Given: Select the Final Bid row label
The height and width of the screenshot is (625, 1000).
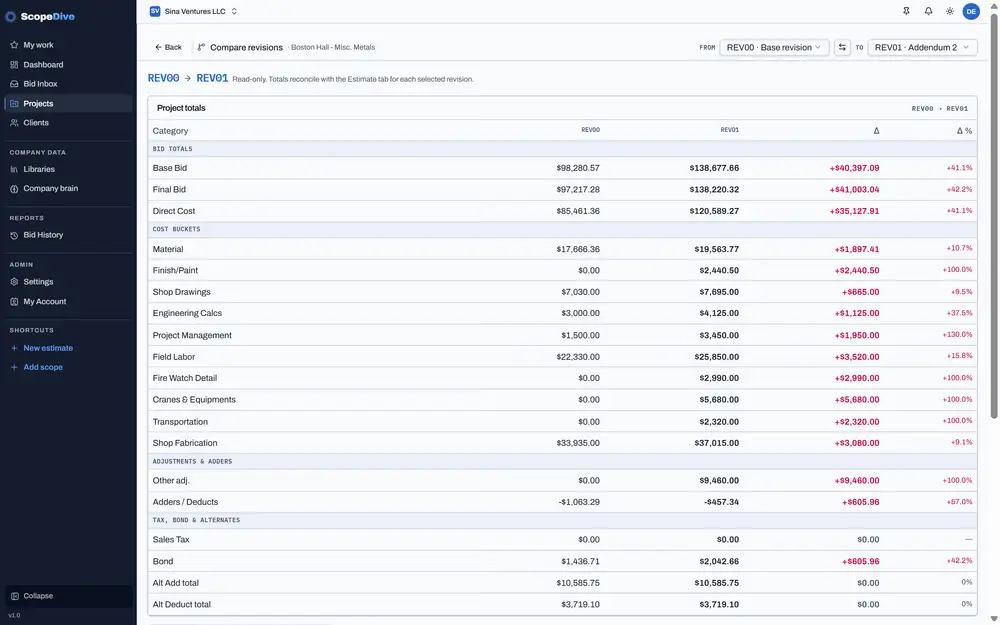Looking at the screenshot, I should pos(169,189).
